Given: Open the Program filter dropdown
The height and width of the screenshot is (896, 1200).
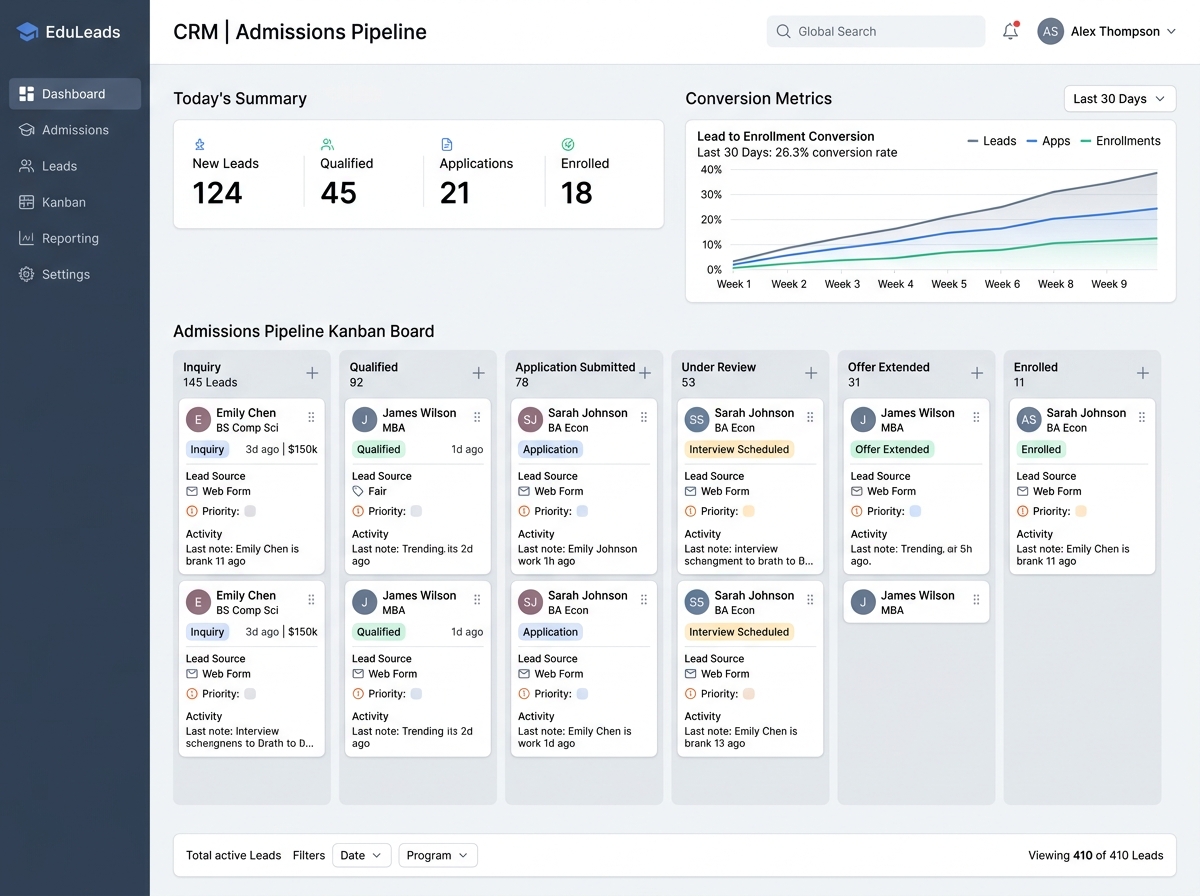Looking at the screenshot, I should (438, 855).
